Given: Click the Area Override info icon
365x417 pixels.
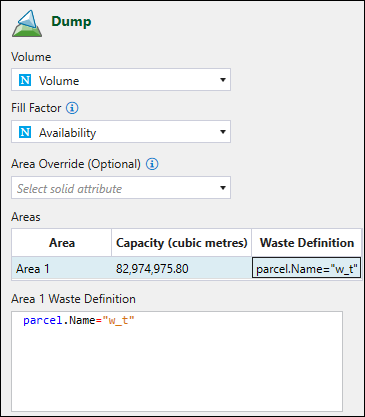Looking at the screenshot, I should [152, 164].
